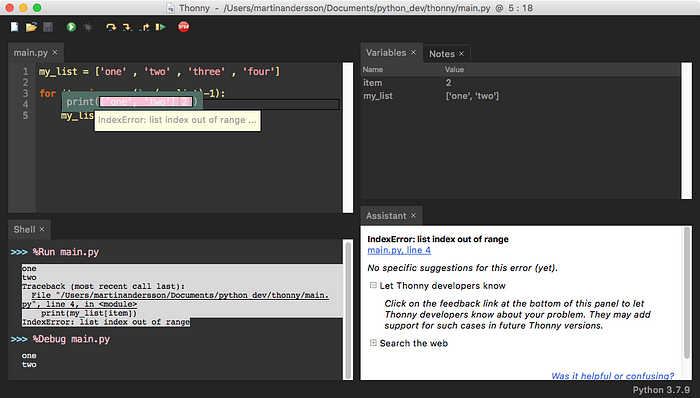Click the Value column header in Variables
The width and height of the screenshot is (700, 398).
coord(454,70)
